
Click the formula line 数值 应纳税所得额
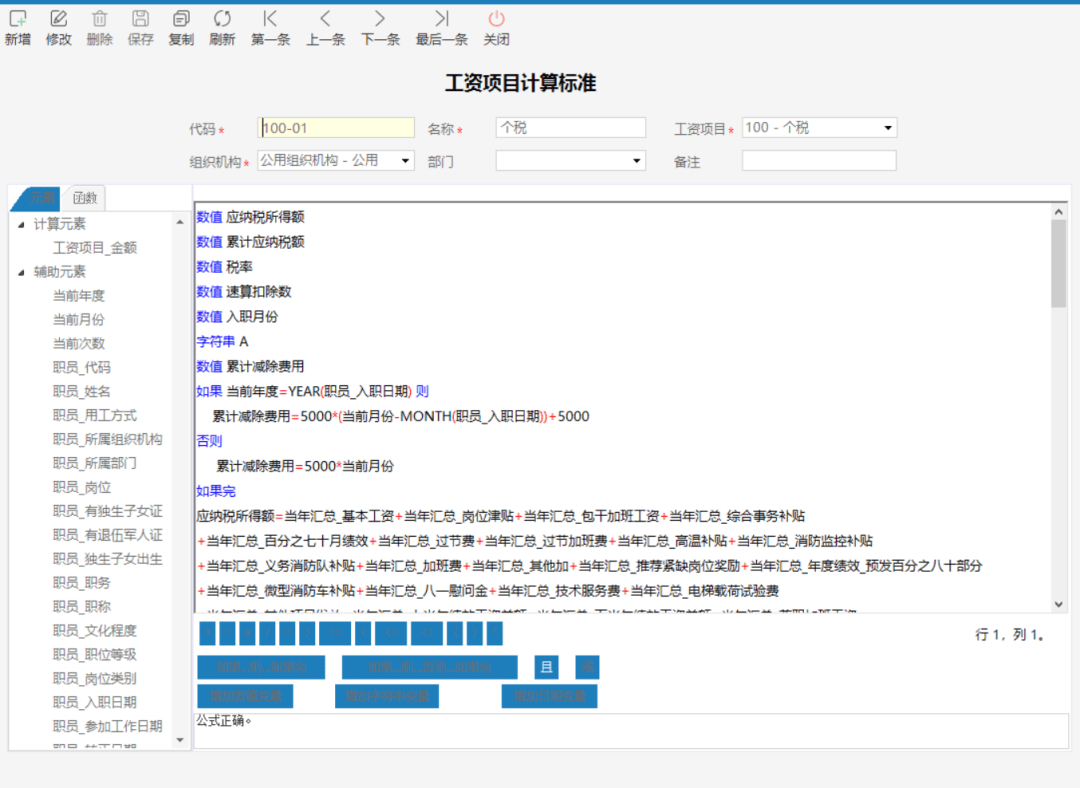coord(251,217)
